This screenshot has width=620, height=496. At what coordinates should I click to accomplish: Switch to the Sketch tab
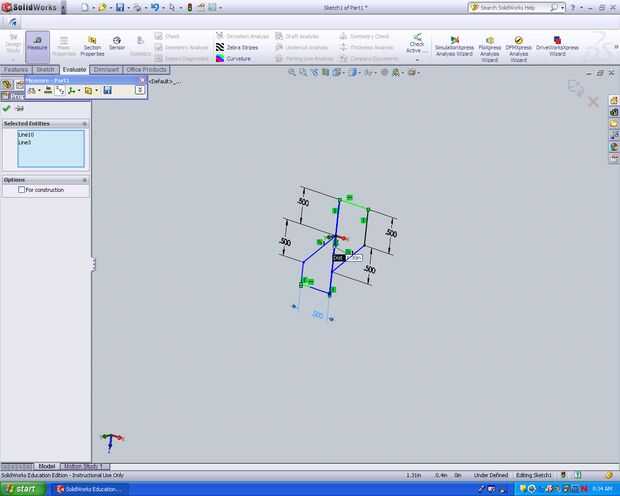coord(45,70)
